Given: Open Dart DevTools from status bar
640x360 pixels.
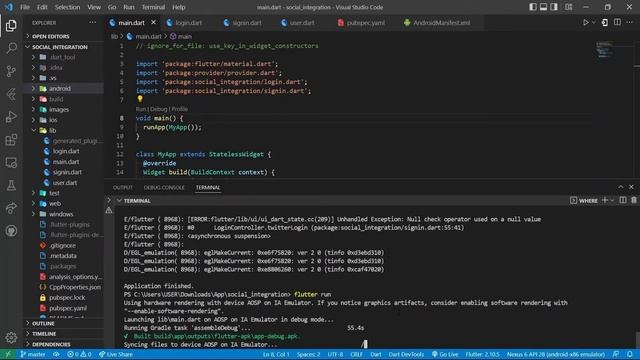Looking at the screenshot, I should (406, 354).
